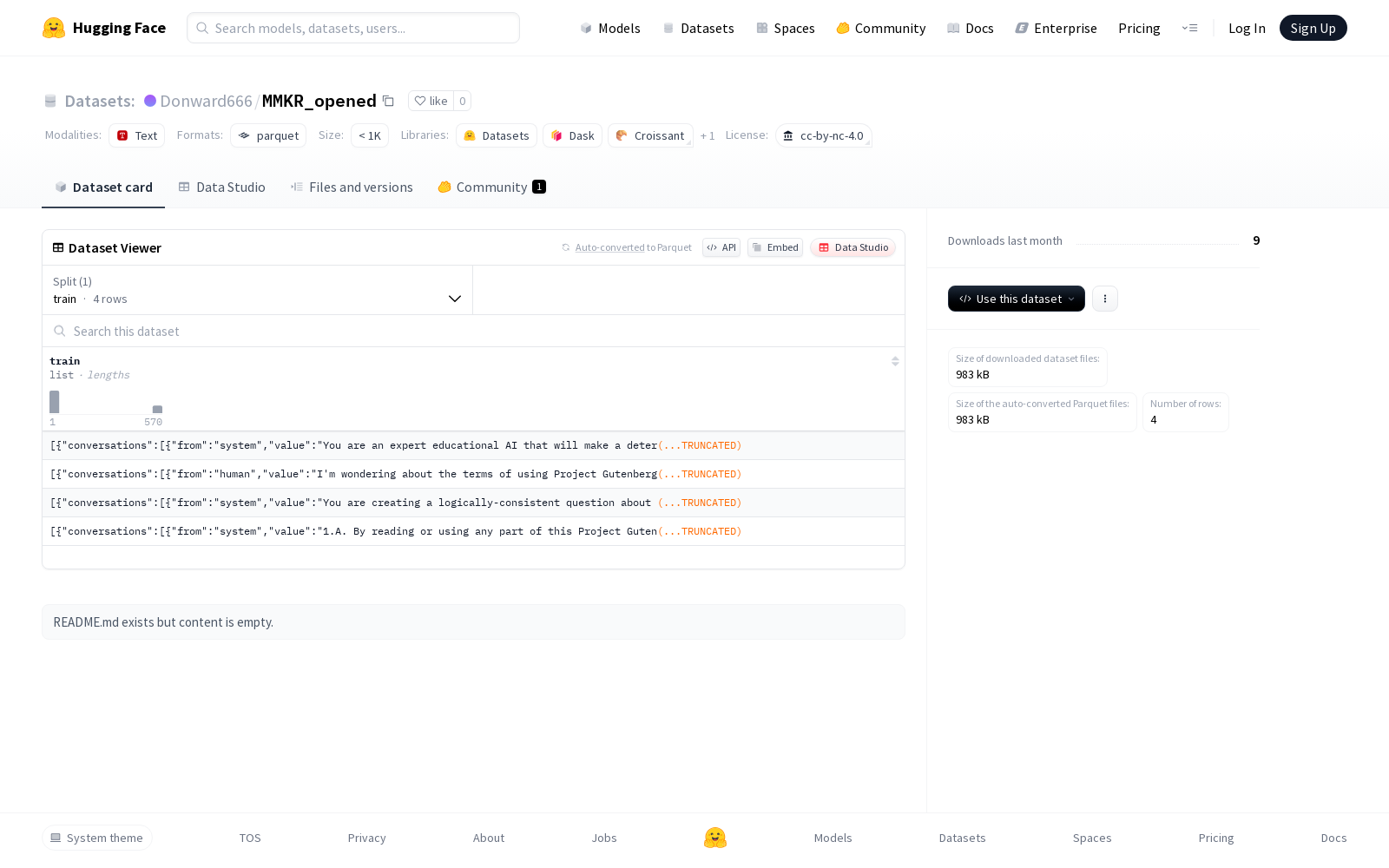Copy dataset name with the copy icon
The width and height of the screenshot is (1389, 868).
point(388,102)
